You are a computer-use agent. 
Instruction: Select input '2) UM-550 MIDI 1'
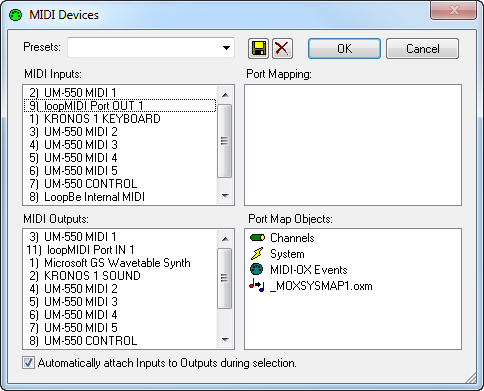[x=120, y=93]
